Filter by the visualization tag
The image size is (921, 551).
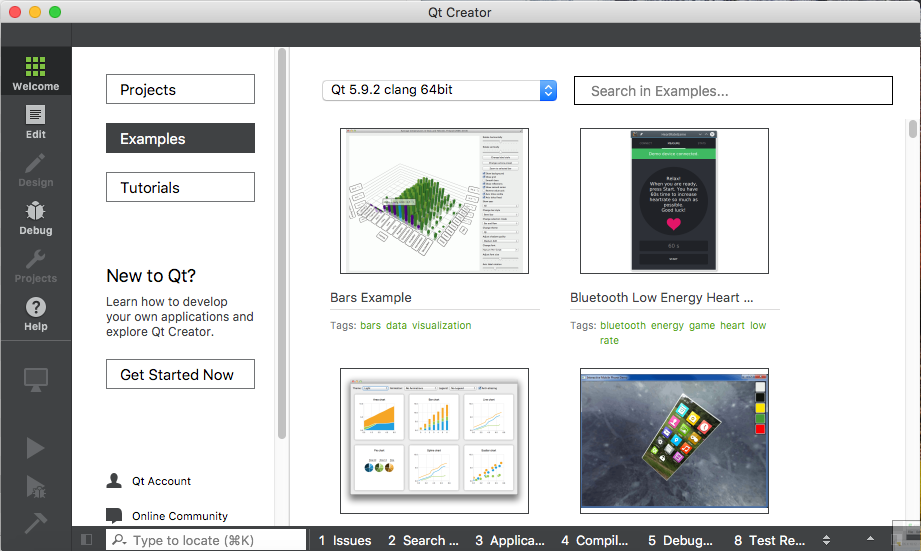[442, 325]
